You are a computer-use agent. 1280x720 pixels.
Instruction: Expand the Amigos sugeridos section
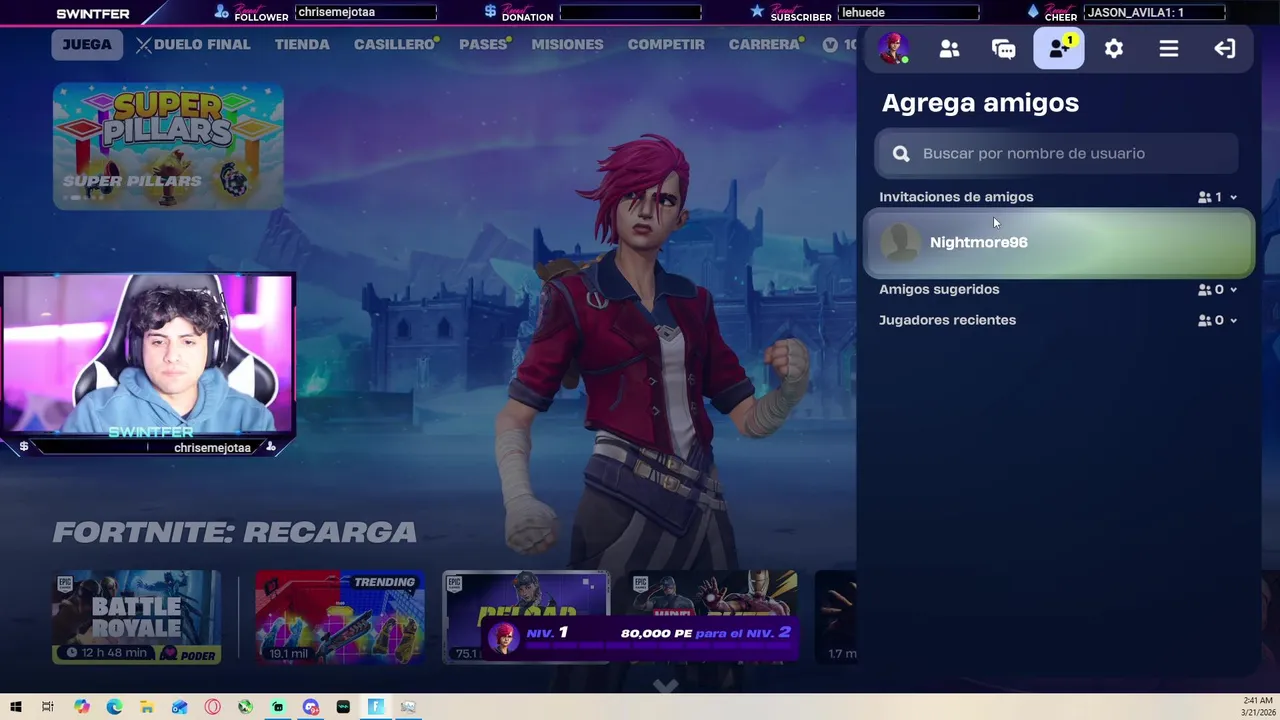coord(1233,290)
